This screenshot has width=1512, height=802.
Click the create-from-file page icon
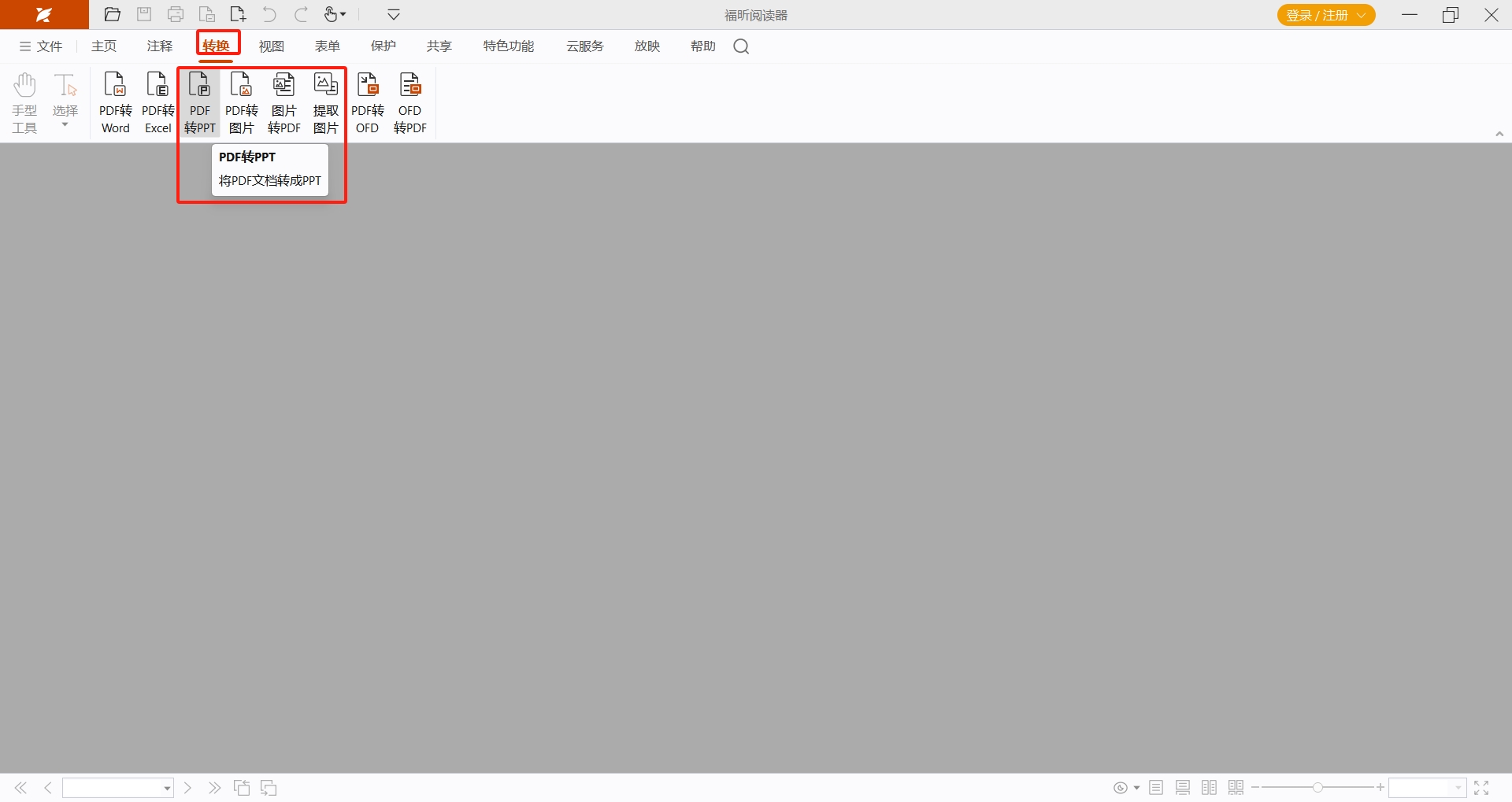pyautogui.click(x=207, y=15)
